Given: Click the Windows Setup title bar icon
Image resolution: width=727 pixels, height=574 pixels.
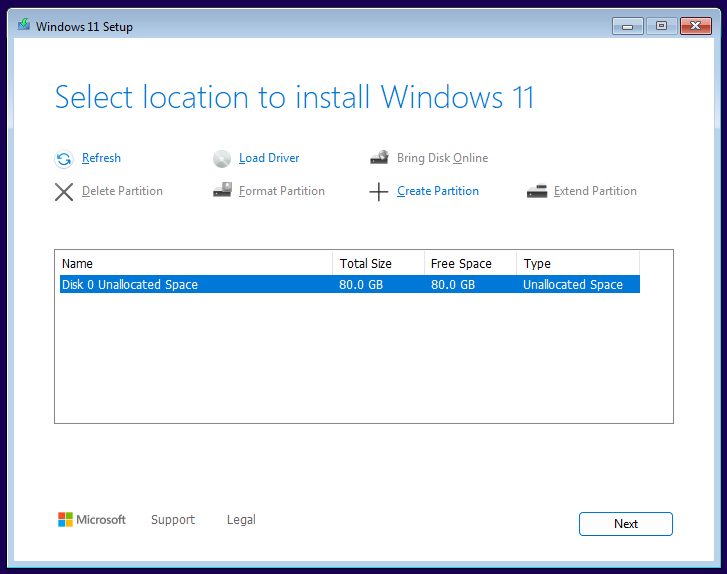Looking at the screenshot, I should pyautogui.click(x=24, y=25).
